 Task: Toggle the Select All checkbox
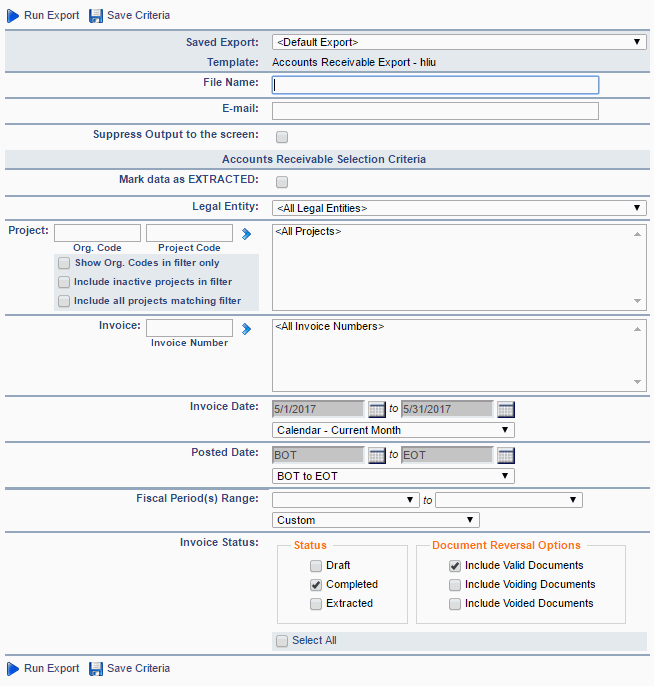pos(282,640)
